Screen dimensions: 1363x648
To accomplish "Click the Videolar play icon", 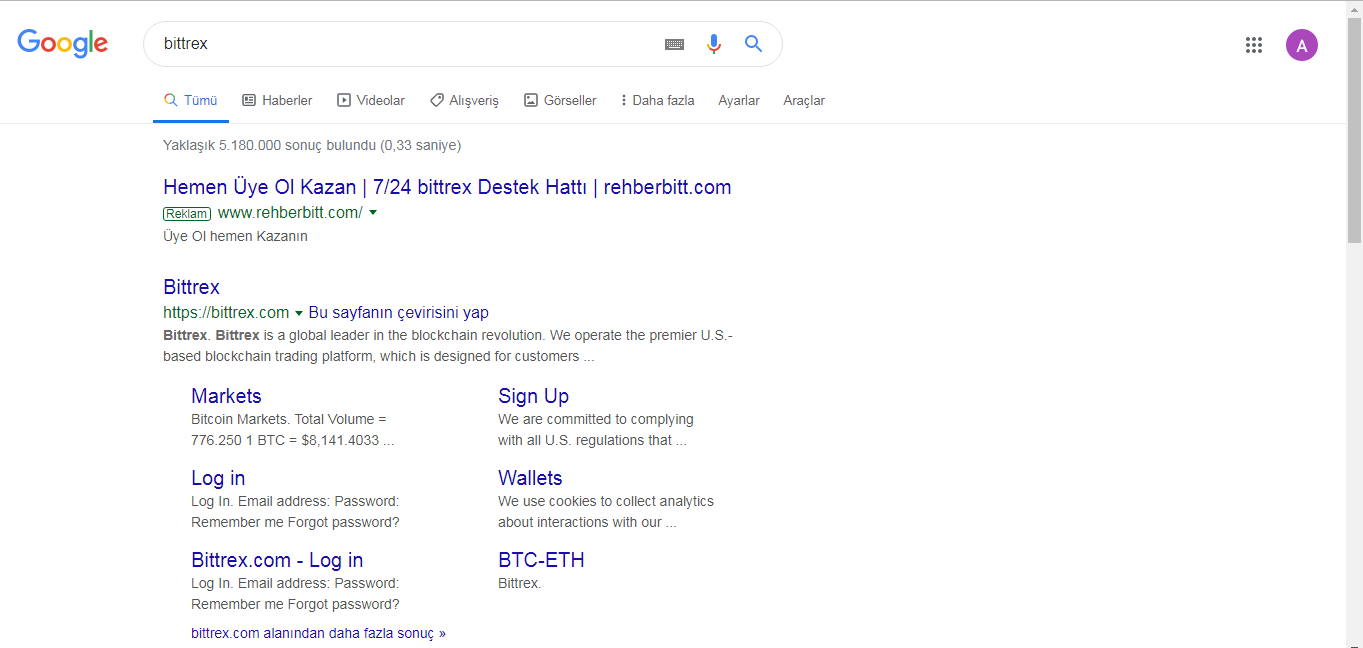I will tap(344, 100).
